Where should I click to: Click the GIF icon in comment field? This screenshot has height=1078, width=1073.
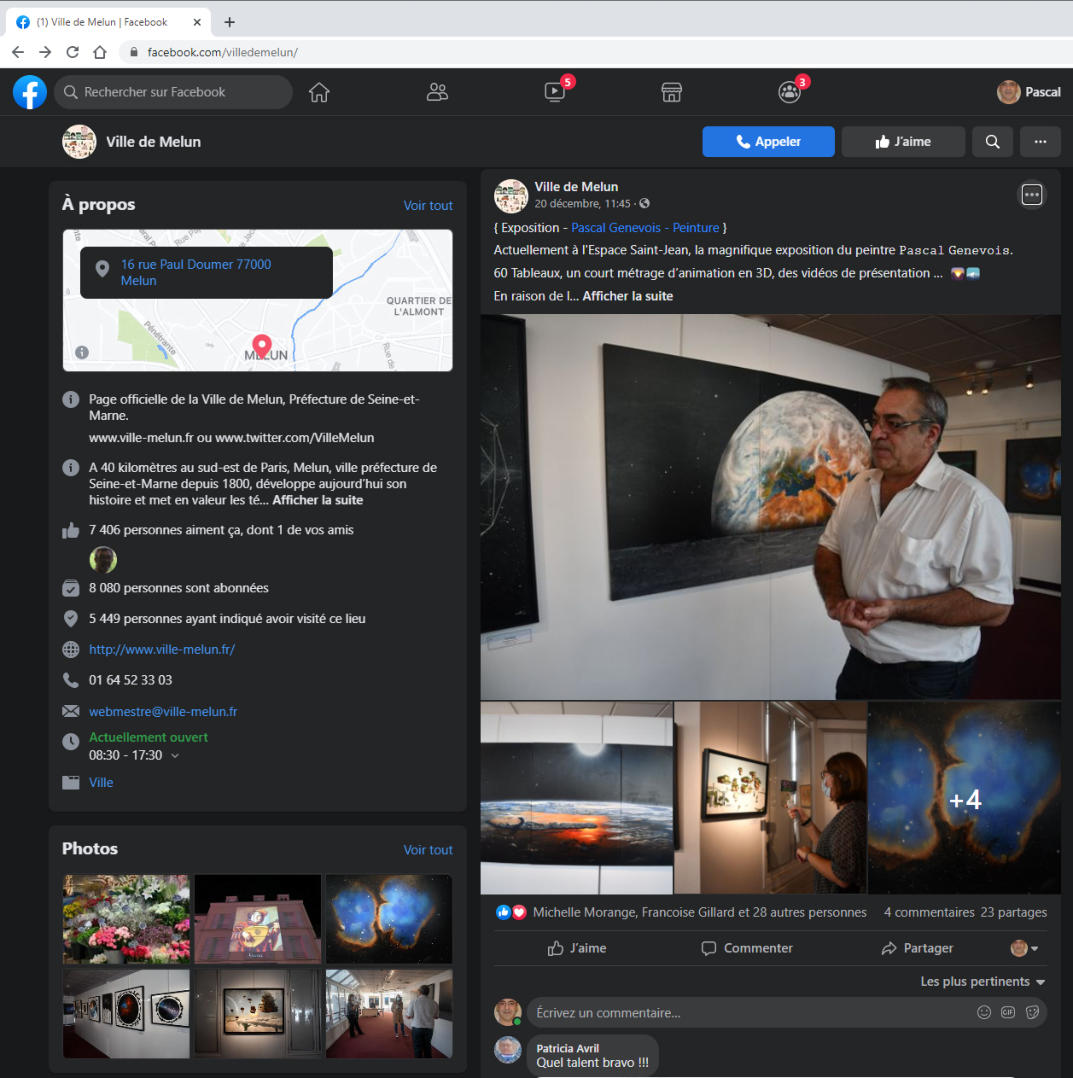point(1008,1012)
